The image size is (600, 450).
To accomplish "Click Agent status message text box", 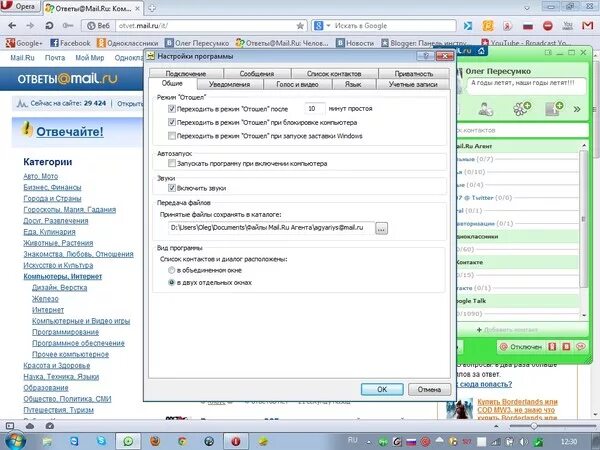I will (526, 86).
